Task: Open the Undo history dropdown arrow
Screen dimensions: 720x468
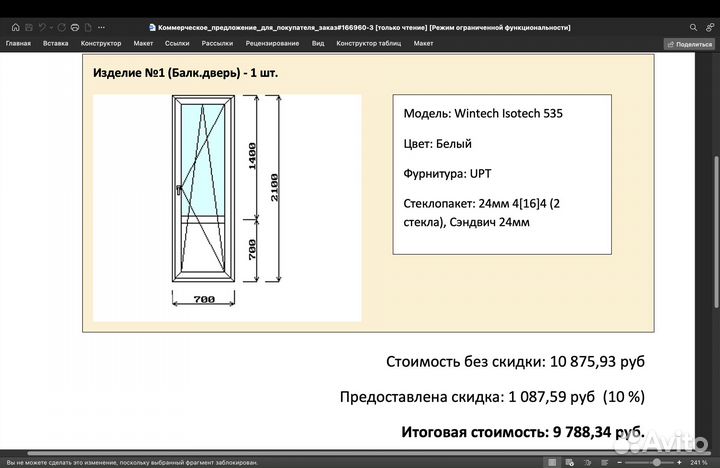Action: click(x=51, y=28)
